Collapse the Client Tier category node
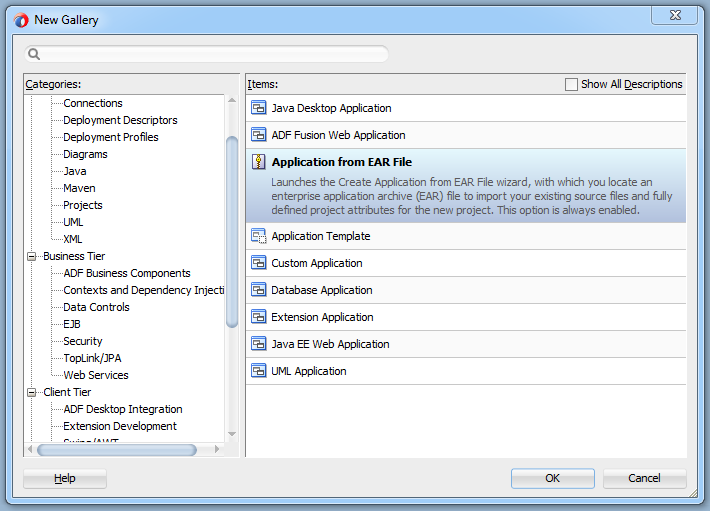Screen dimensions: 710x511 [31, 392]
